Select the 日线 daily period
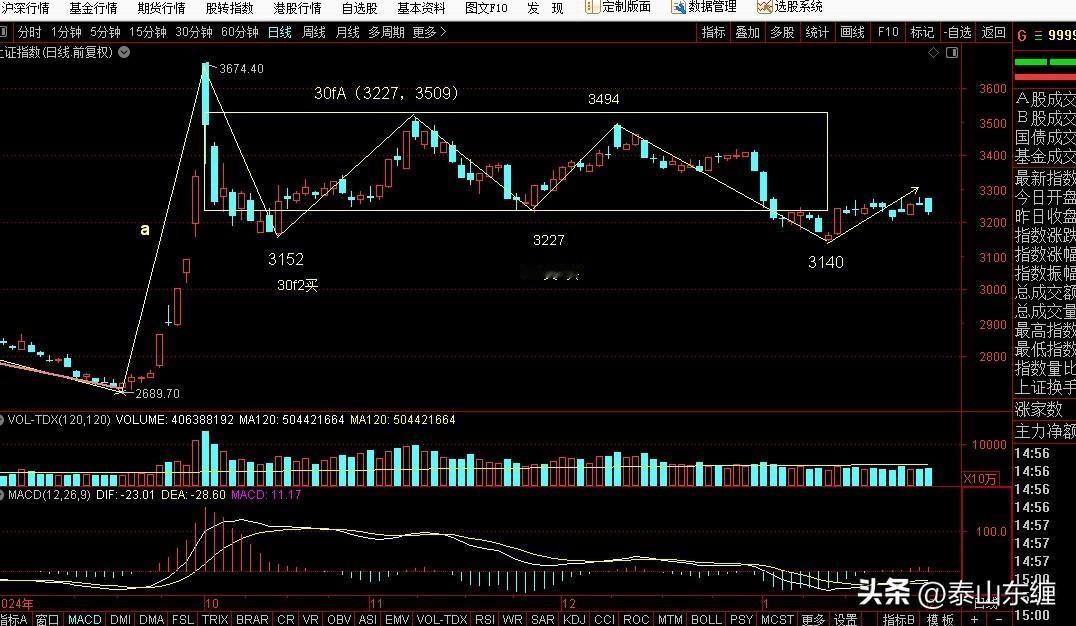This screenshot has height=626, width=1076. pyautogui.click(x=279, y=32)
